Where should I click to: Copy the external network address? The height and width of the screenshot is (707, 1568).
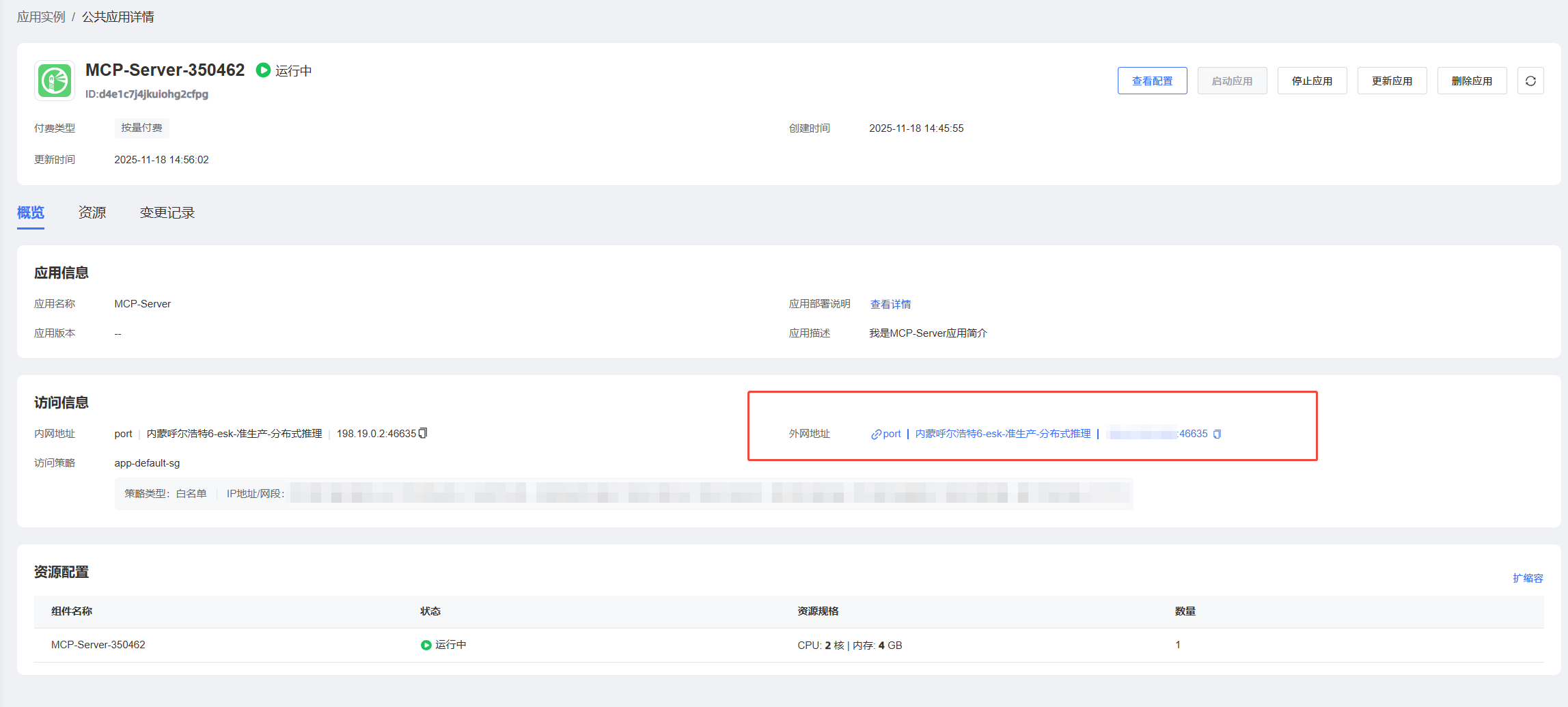(x=1217, y=434)
